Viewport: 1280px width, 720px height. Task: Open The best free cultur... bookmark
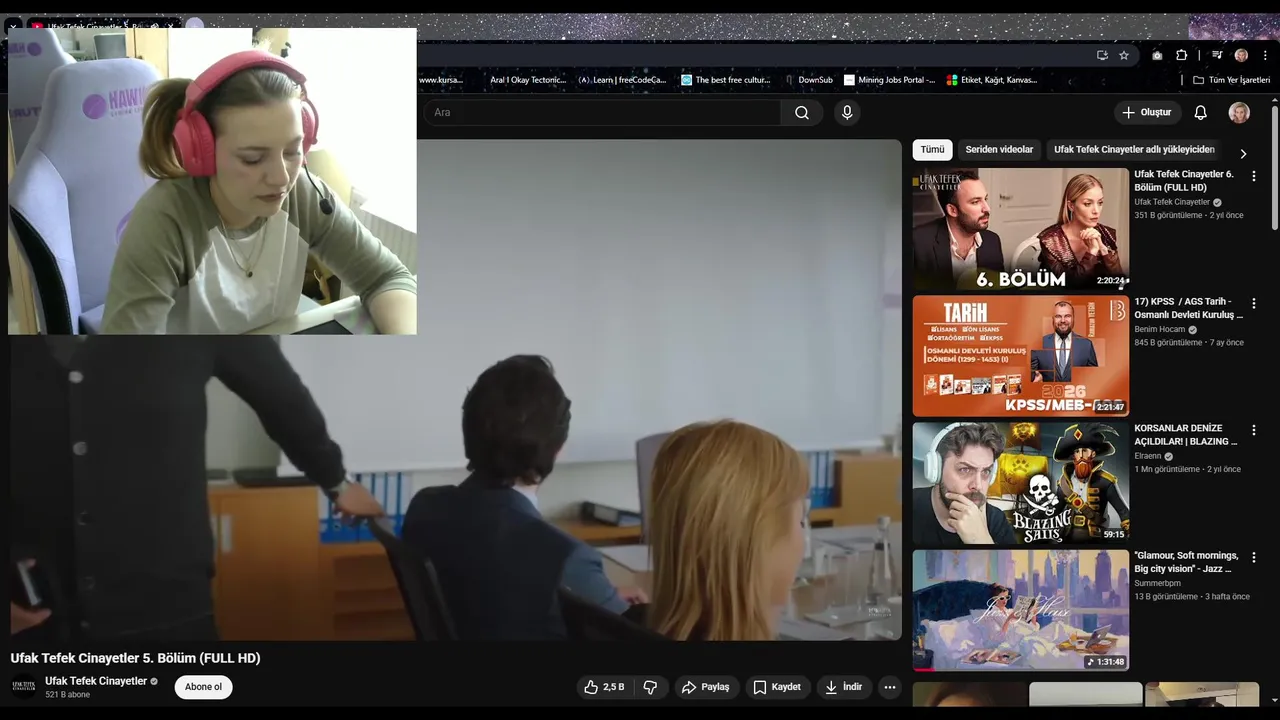(726, 80)
